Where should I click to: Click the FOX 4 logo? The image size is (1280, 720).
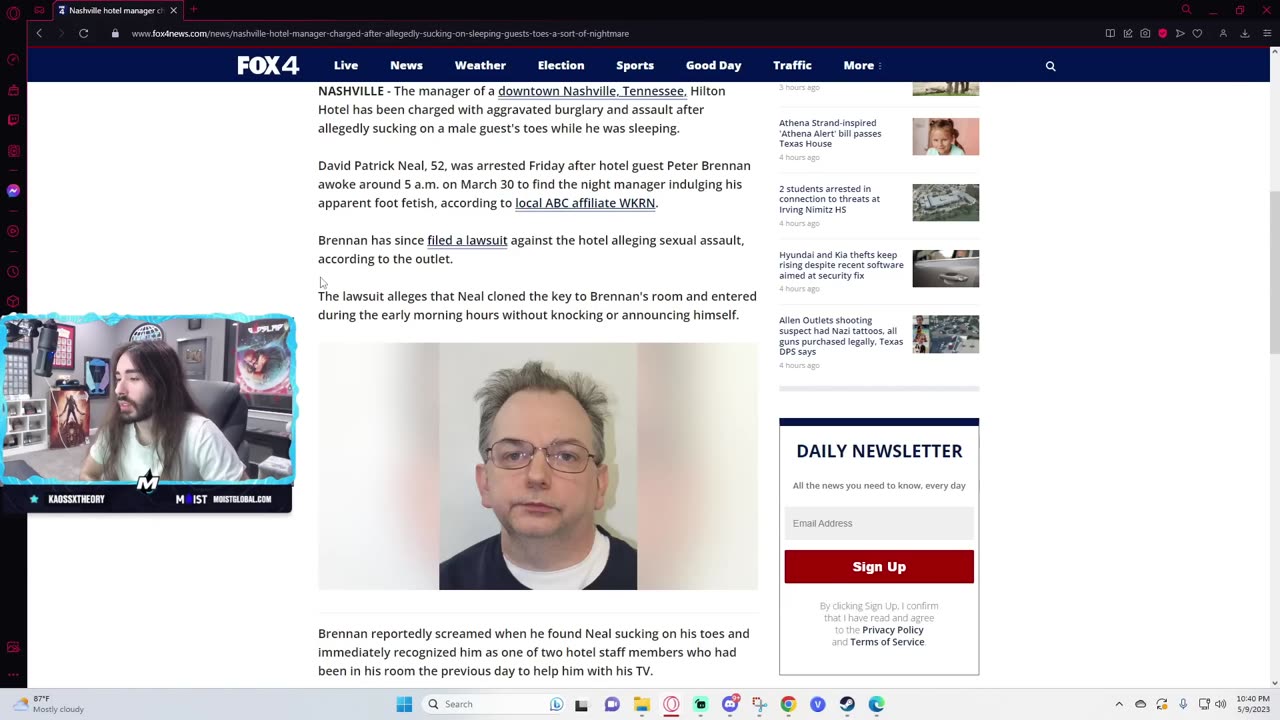[268, 65]
